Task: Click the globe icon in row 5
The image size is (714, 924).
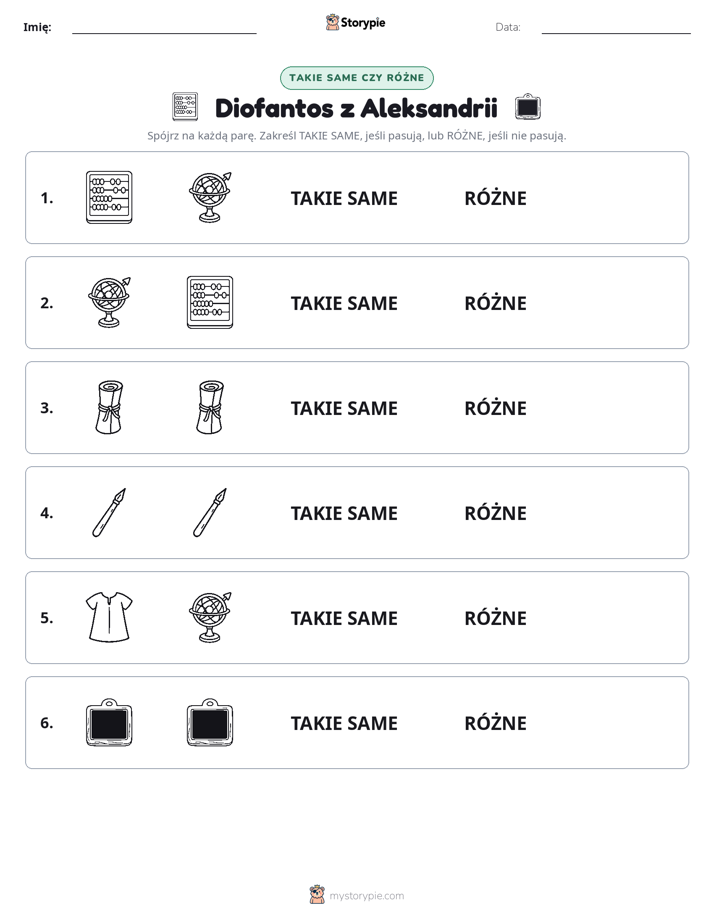Action: click(210, 617)
